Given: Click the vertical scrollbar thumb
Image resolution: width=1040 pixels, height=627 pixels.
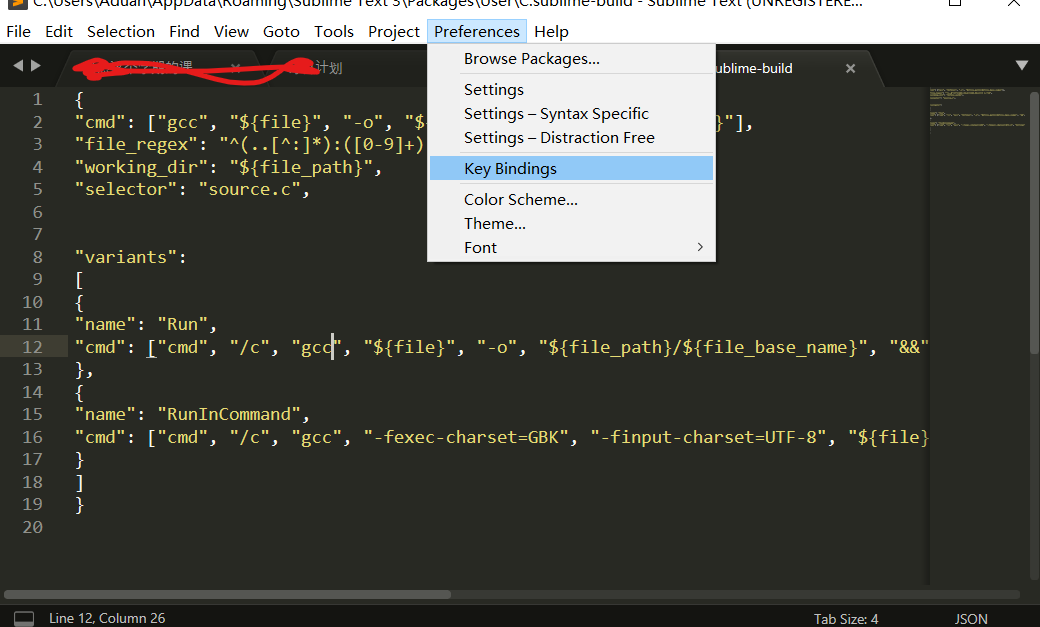Looking at the screenshot, I should (1034, 222).
